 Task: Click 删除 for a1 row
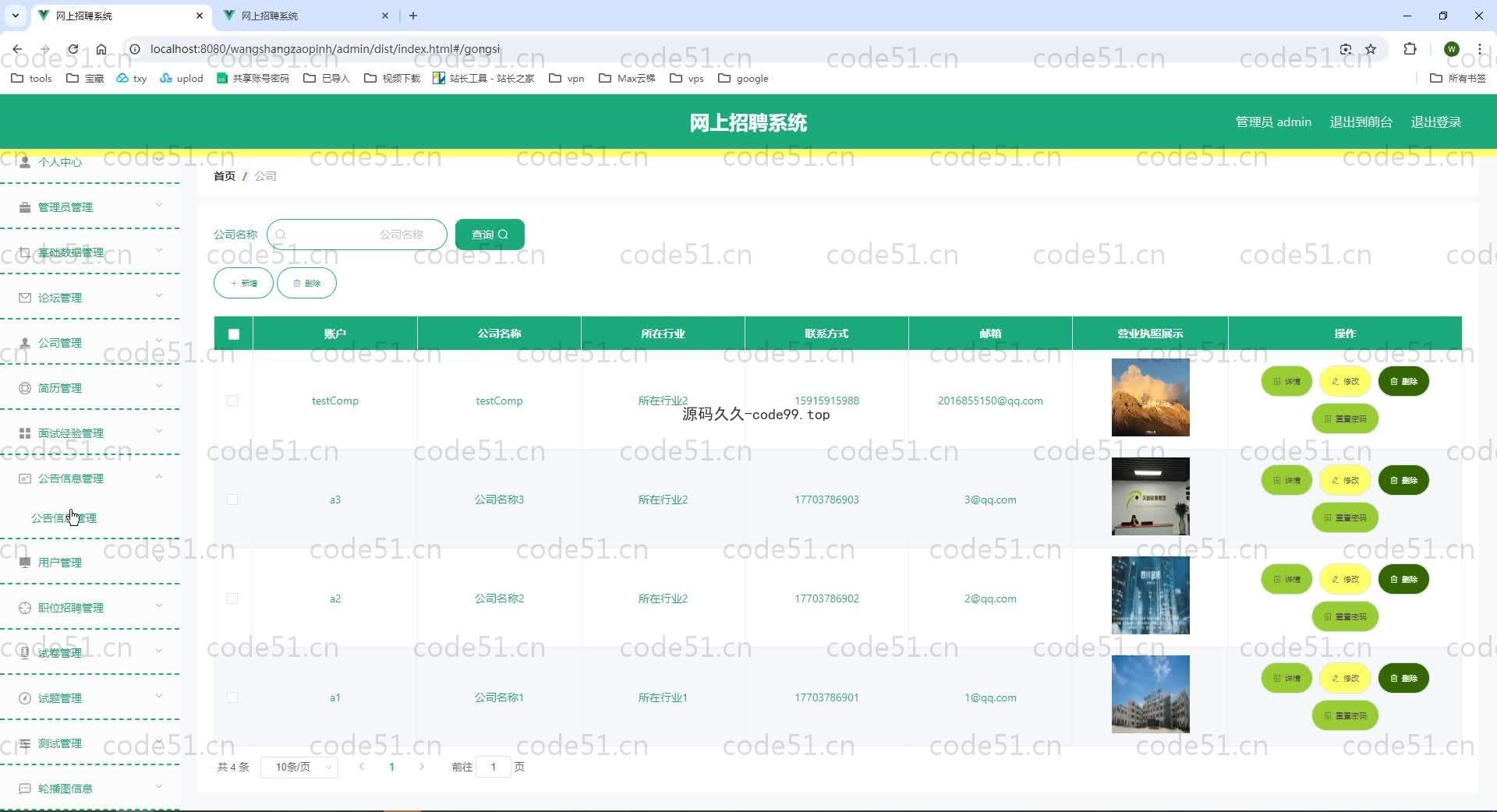click(x=1403, y=679)
